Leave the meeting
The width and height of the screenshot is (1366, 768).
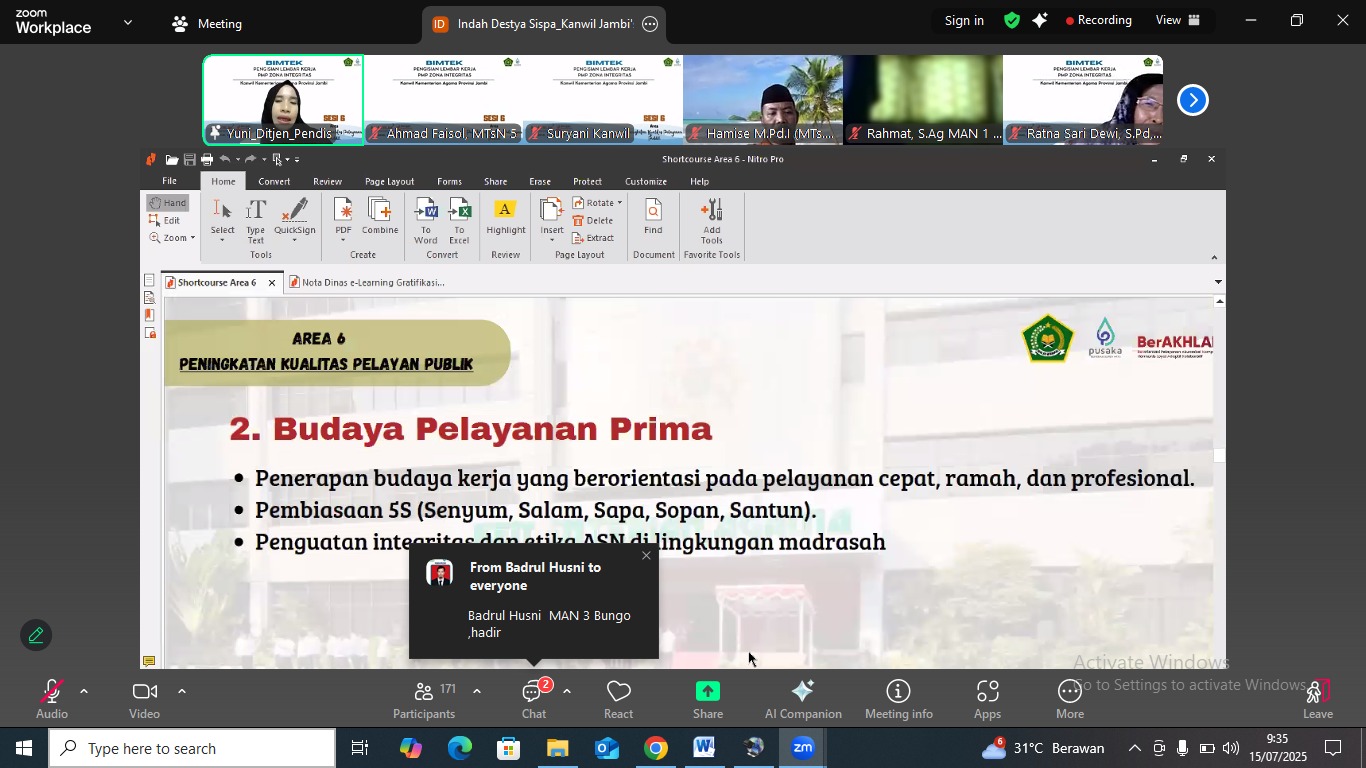point(1317,698)
